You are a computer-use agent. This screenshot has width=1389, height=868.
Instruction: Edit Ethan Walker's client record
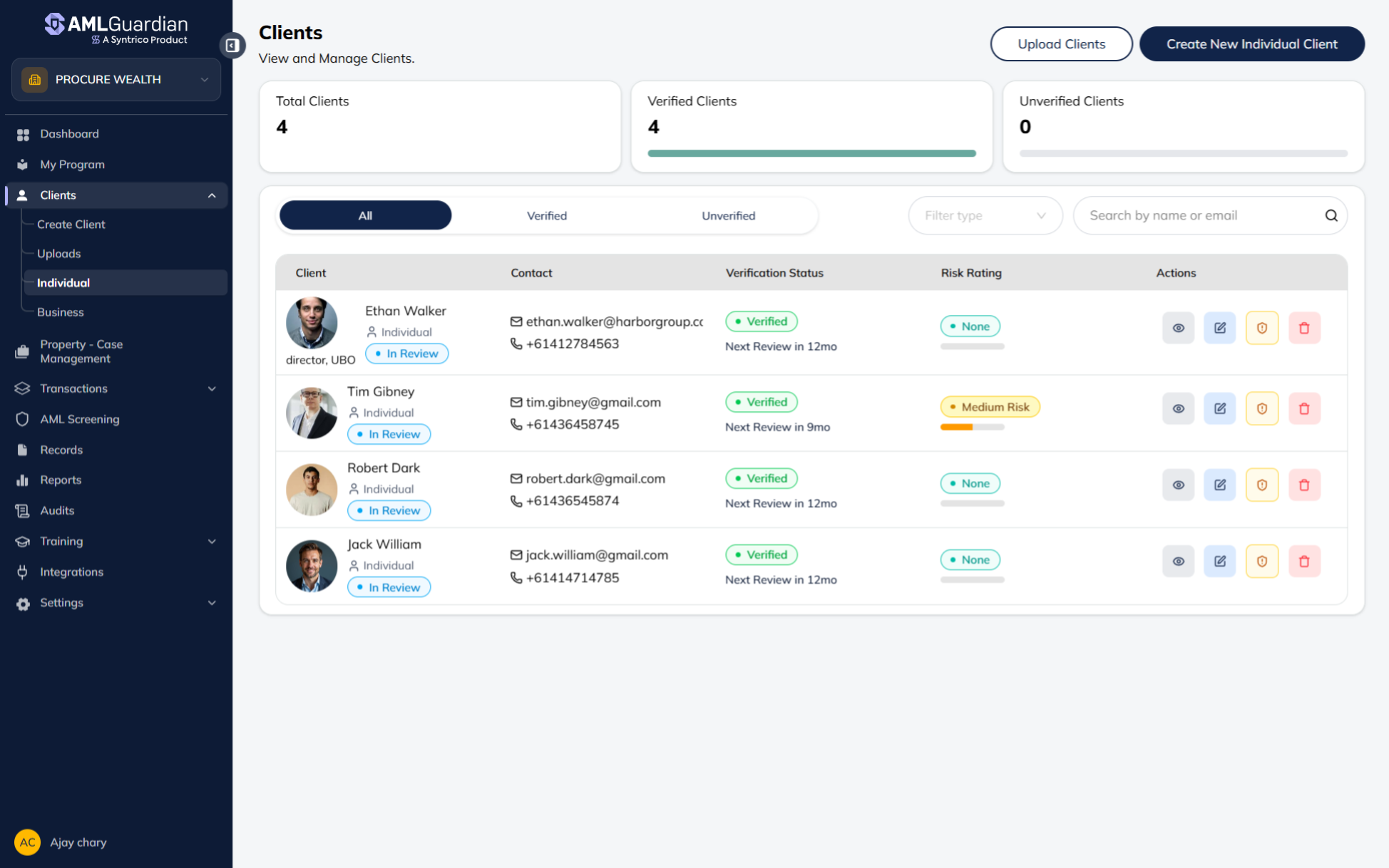[x=1220, y=328]
